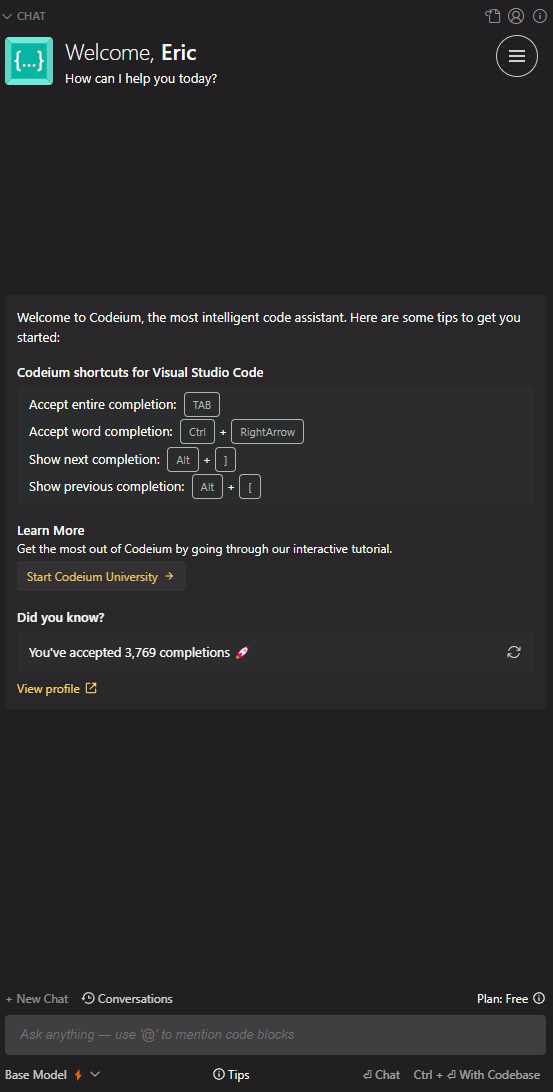
Task: Click the Chat send option
Action: (382, 1075)
